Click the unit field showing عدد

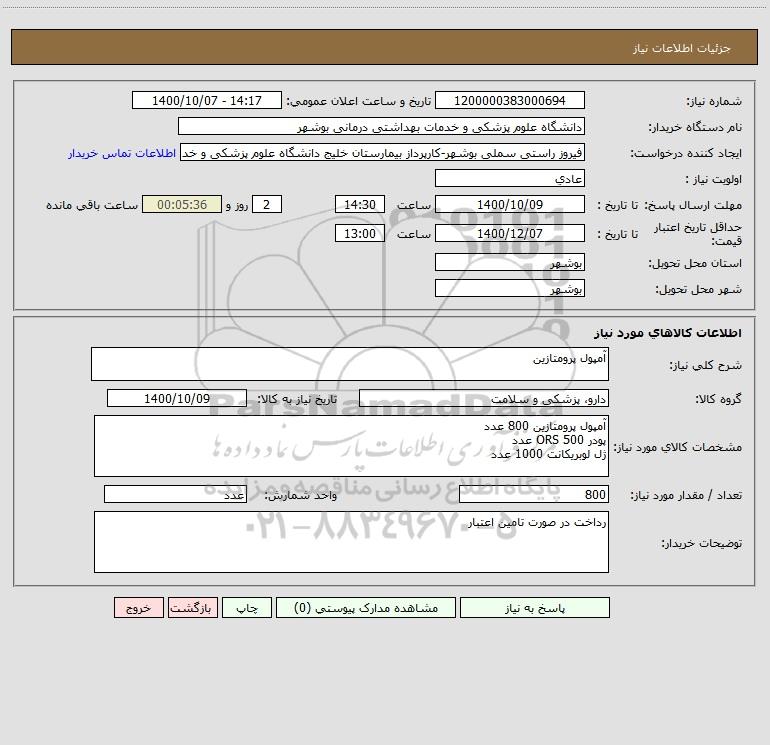click(x=175, y=495)
